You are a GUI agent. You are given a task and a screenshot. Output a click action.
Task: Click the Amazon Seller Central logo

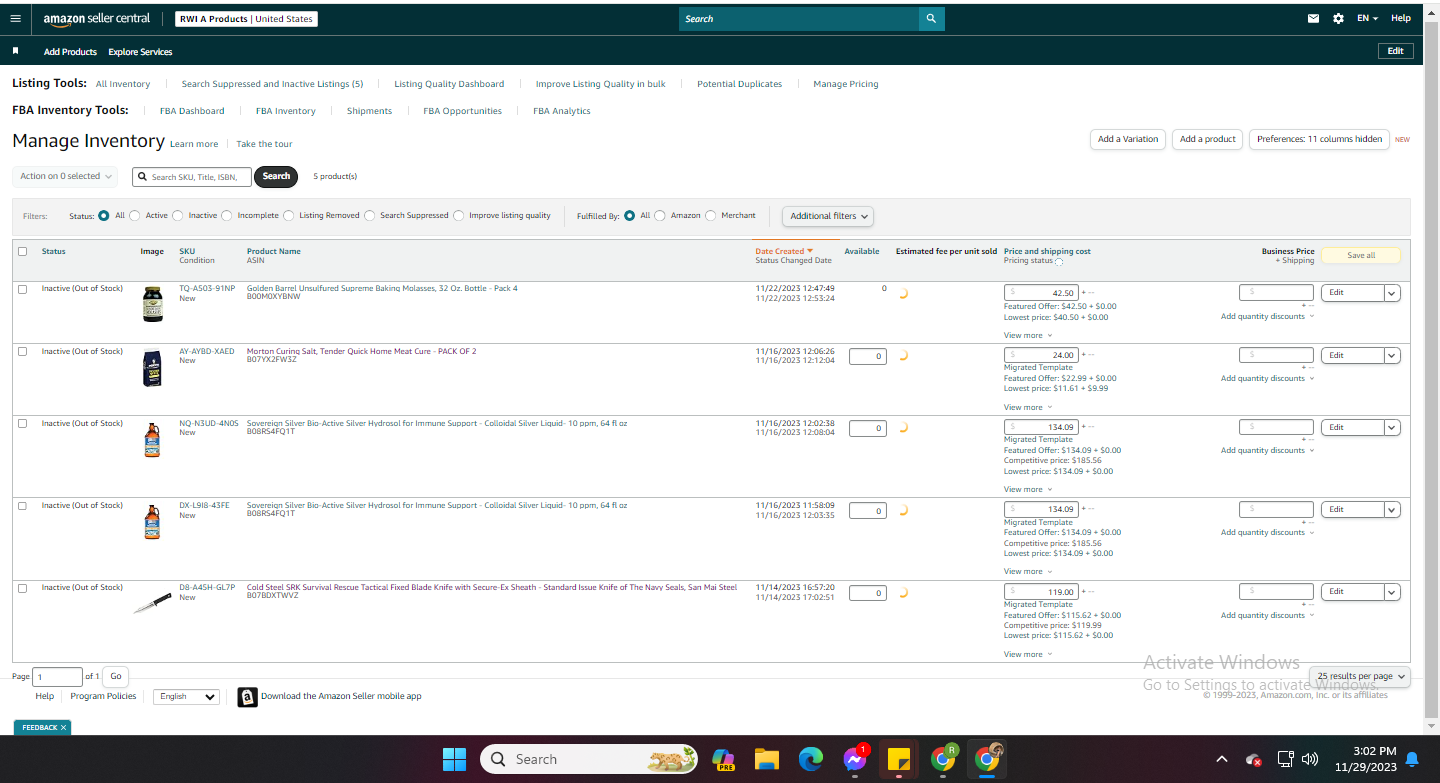[x=97, y=19]
